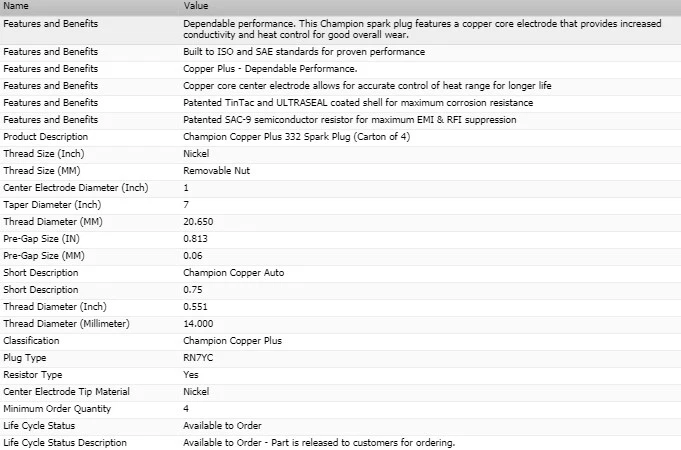Viewport: 681px width, 450px height.
Task: Select the 'Product Description' name cell
Action: click(x=46, y=136)
